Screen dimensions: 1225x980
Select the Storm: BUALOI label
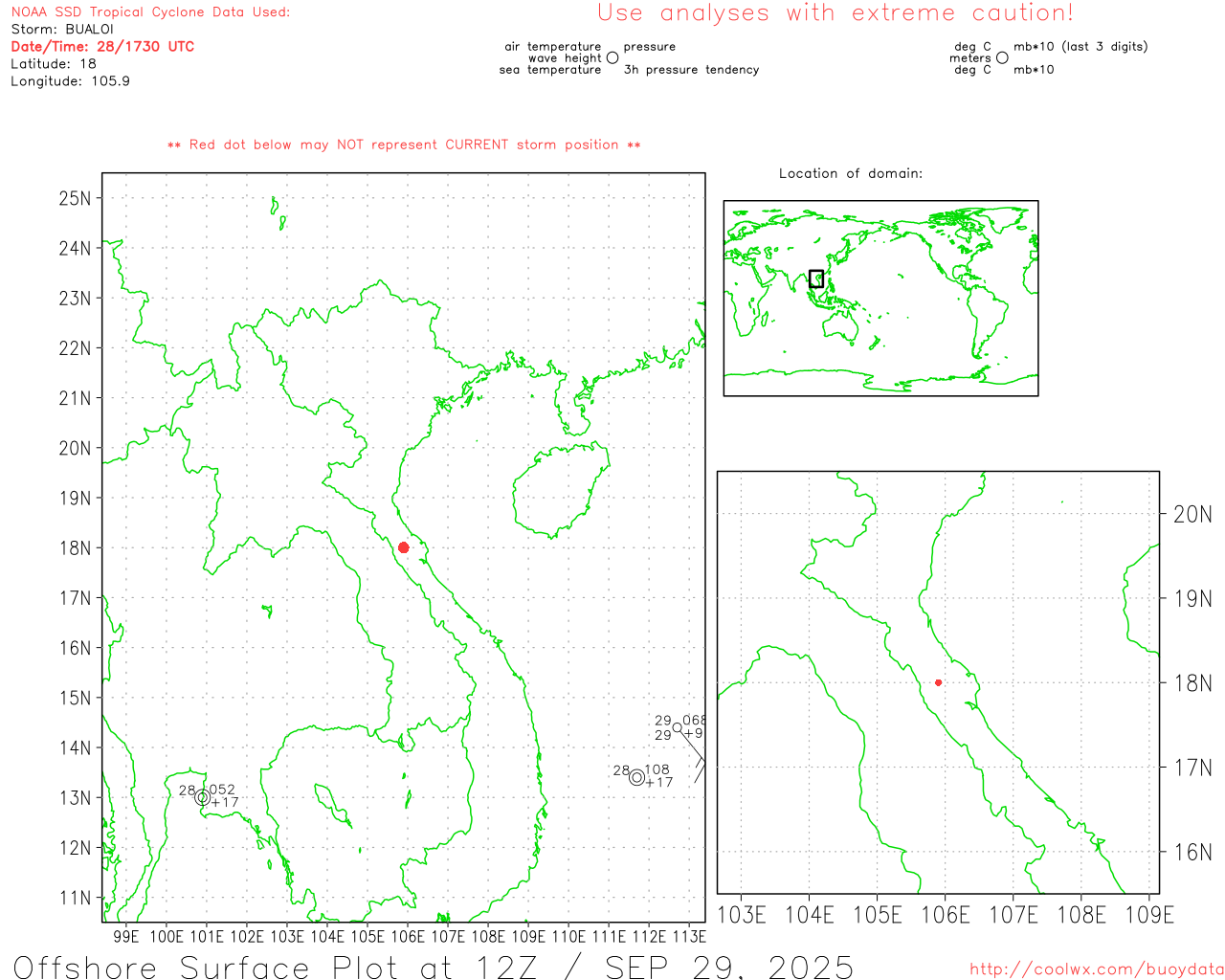(62, 30)
